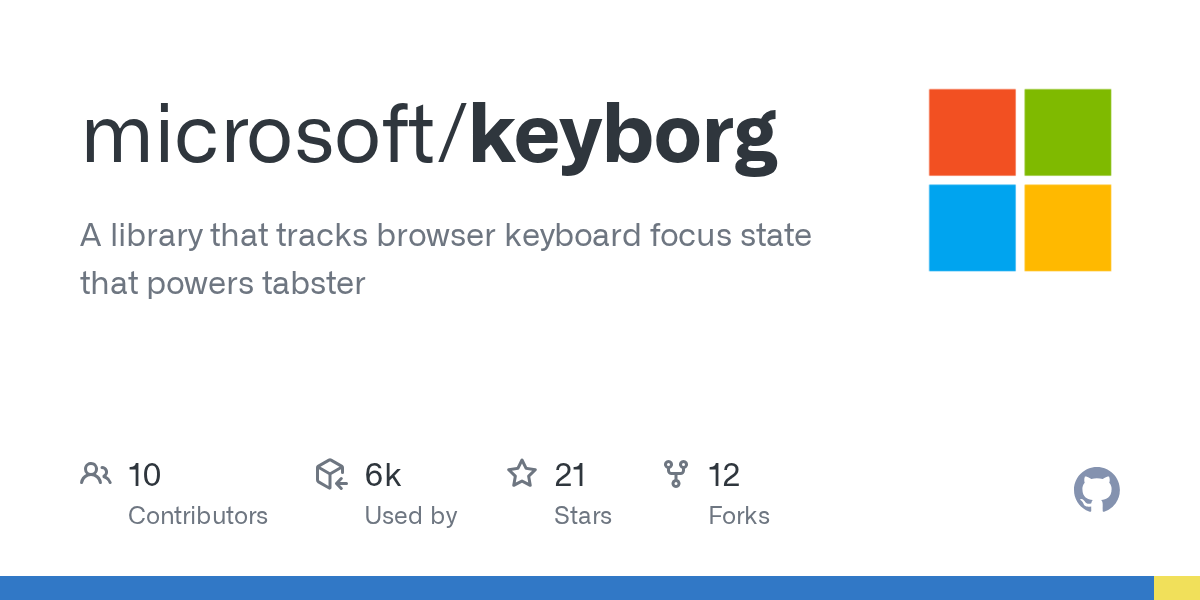Click the Contributors label
Screen dimensions: 1200x600
click(x=198, y=516)
